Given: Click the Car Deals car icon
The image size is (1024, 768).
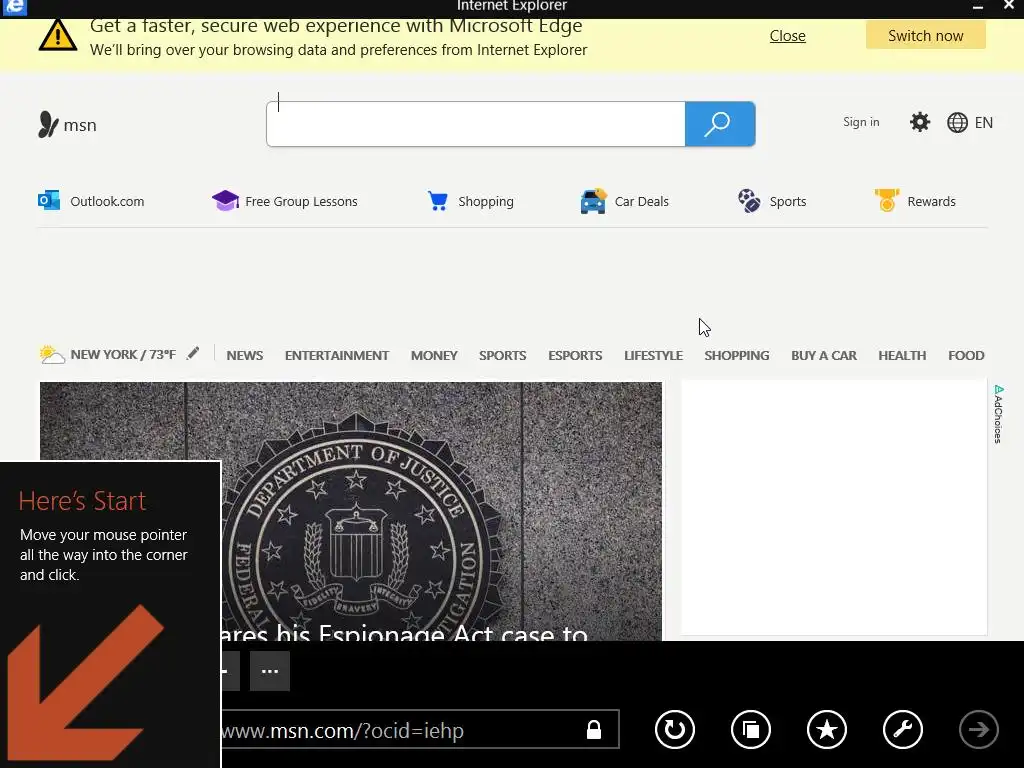Looking at the screenshot, I should pos(593,201).
